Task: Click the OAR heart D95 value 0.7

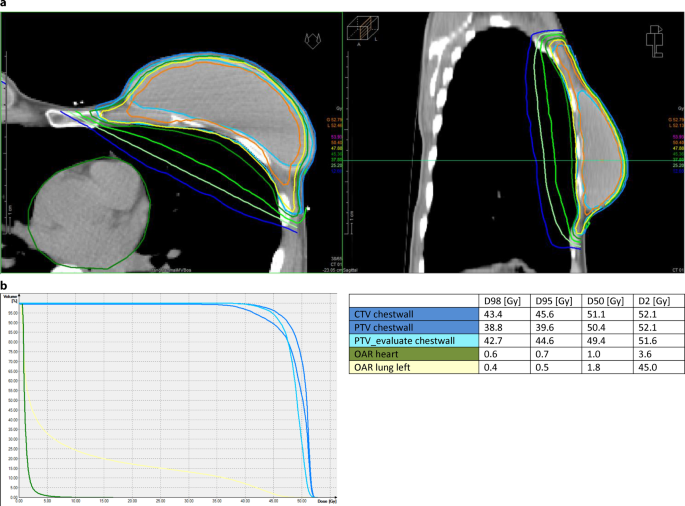Action: point(542,354)
